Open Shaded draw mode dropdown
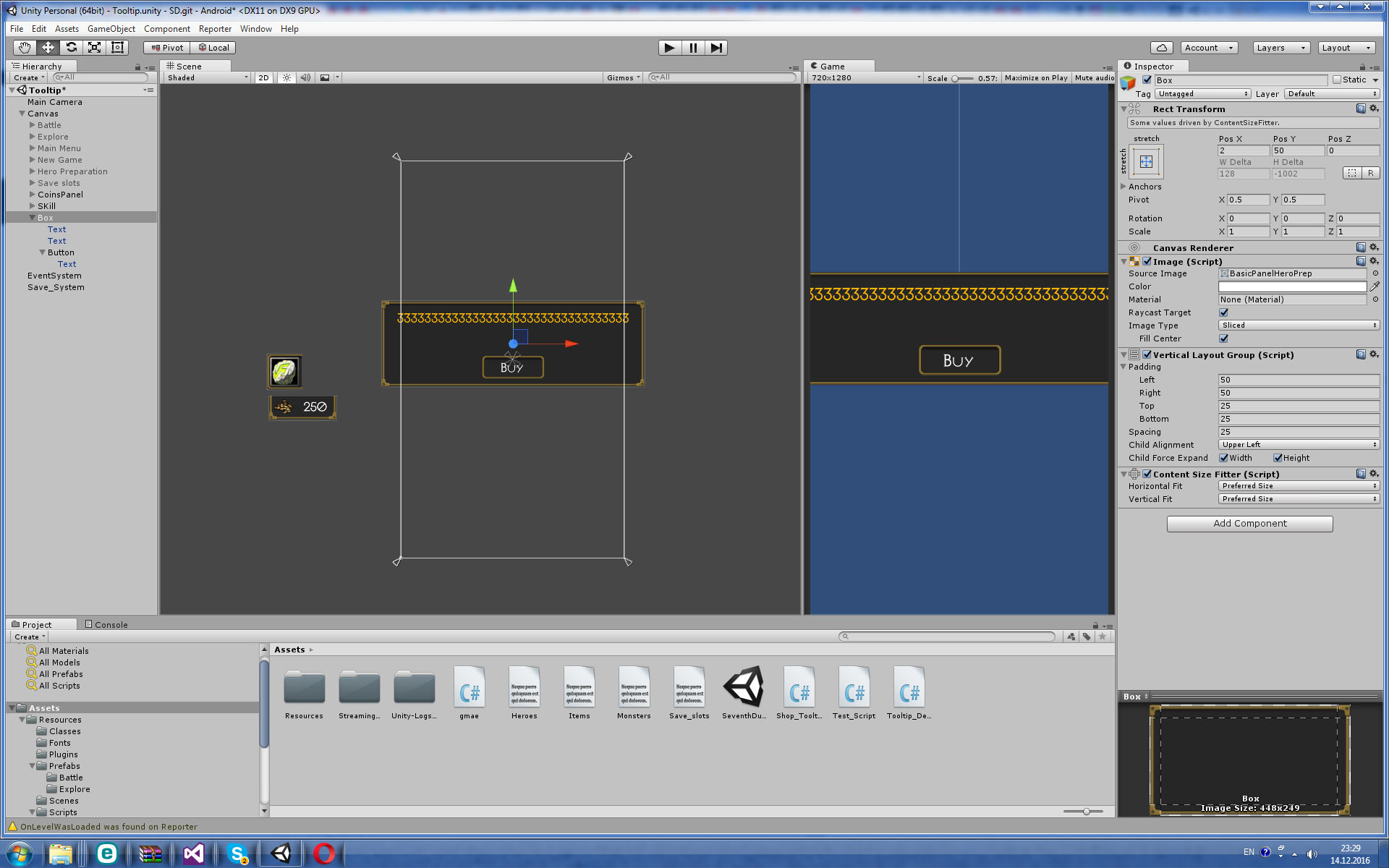Viewport: 1389px width, 868px height. [208, 77]
